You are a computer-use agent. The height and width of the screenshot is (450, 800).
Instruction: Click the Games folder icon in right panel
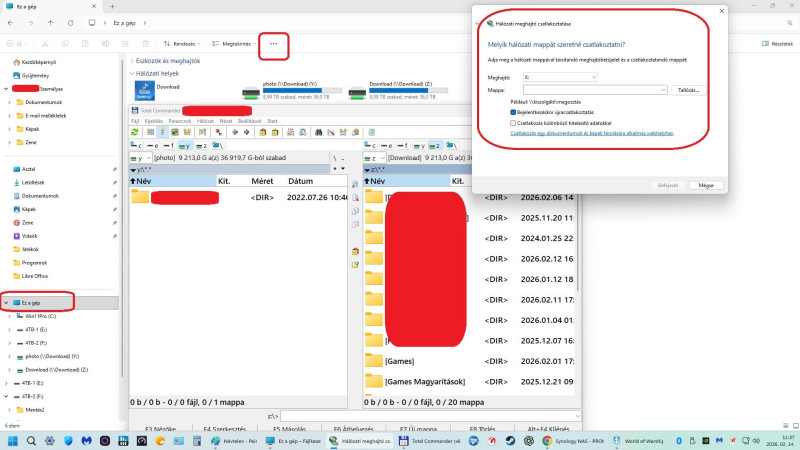coord(373,361)
